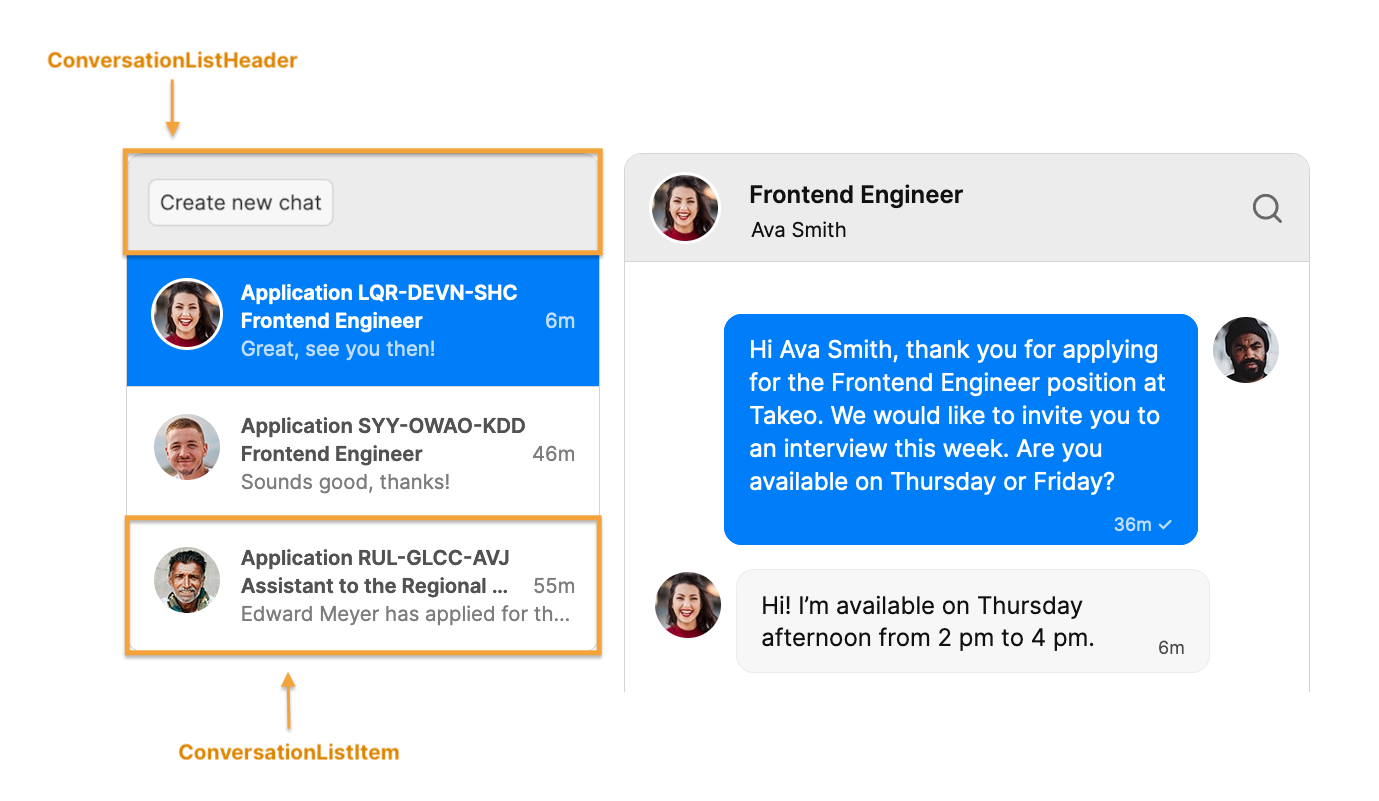The height and width of the screenshot is (801, 1379).
Task: Click the Frontend Engineer chat header title
Action: coord(855,194)
